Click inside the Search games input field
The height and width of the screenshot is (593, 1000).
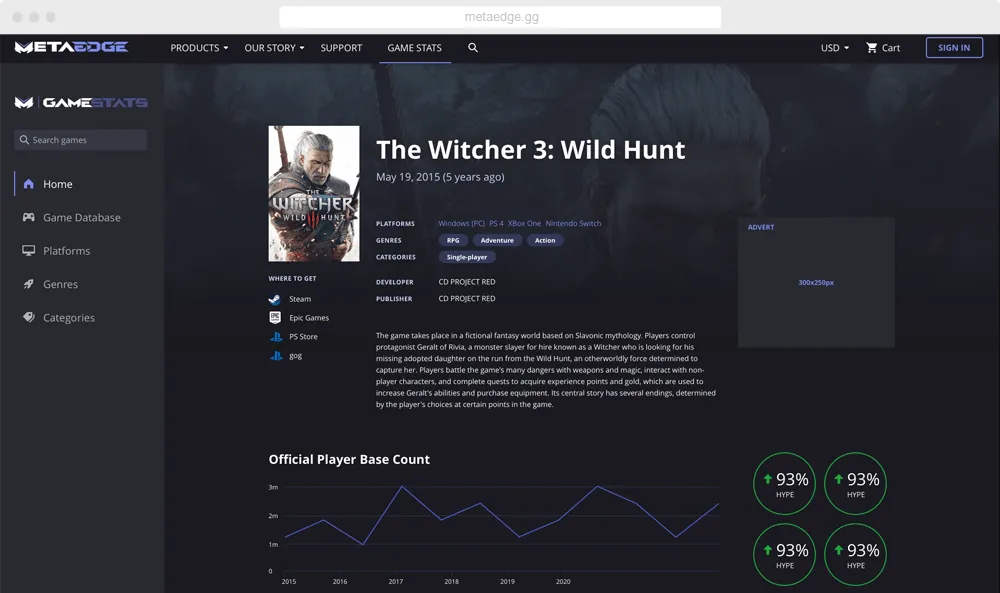click(81, 140)
